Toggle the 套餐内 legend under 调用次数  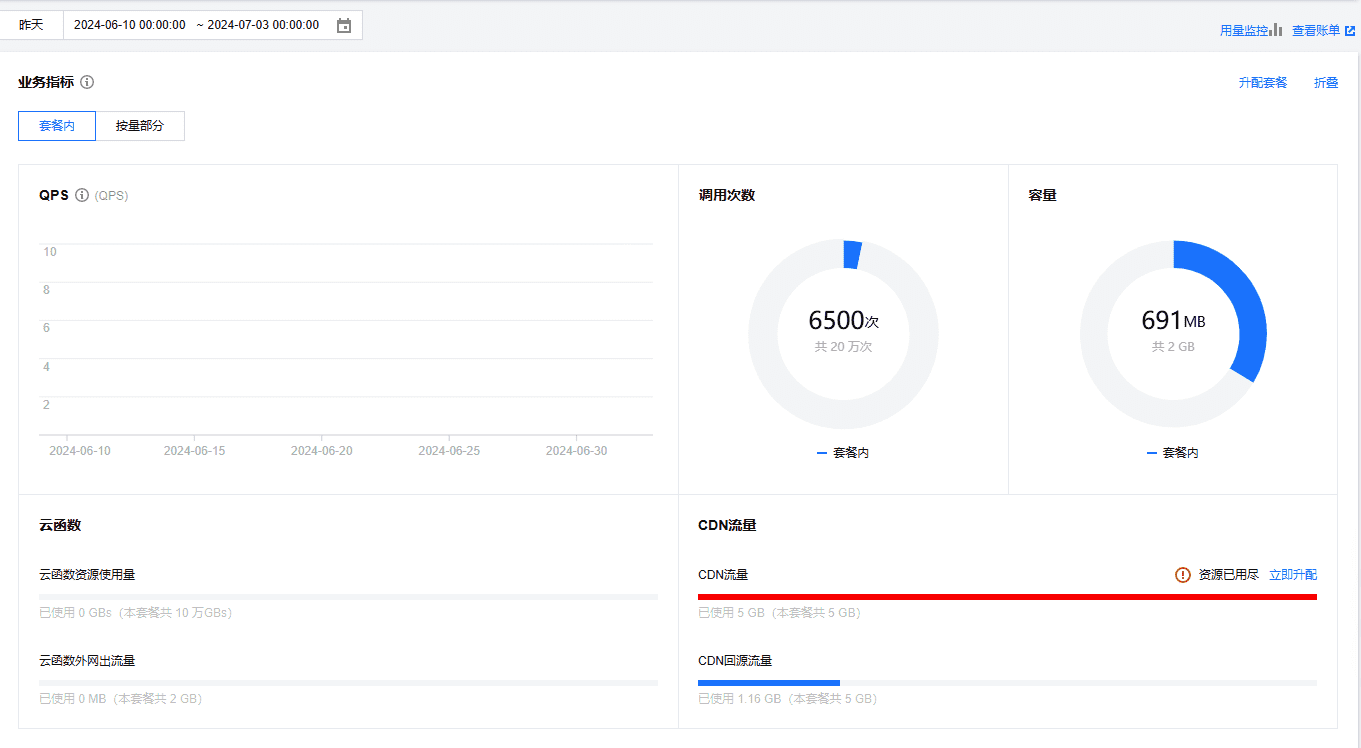tap(843, 453)
